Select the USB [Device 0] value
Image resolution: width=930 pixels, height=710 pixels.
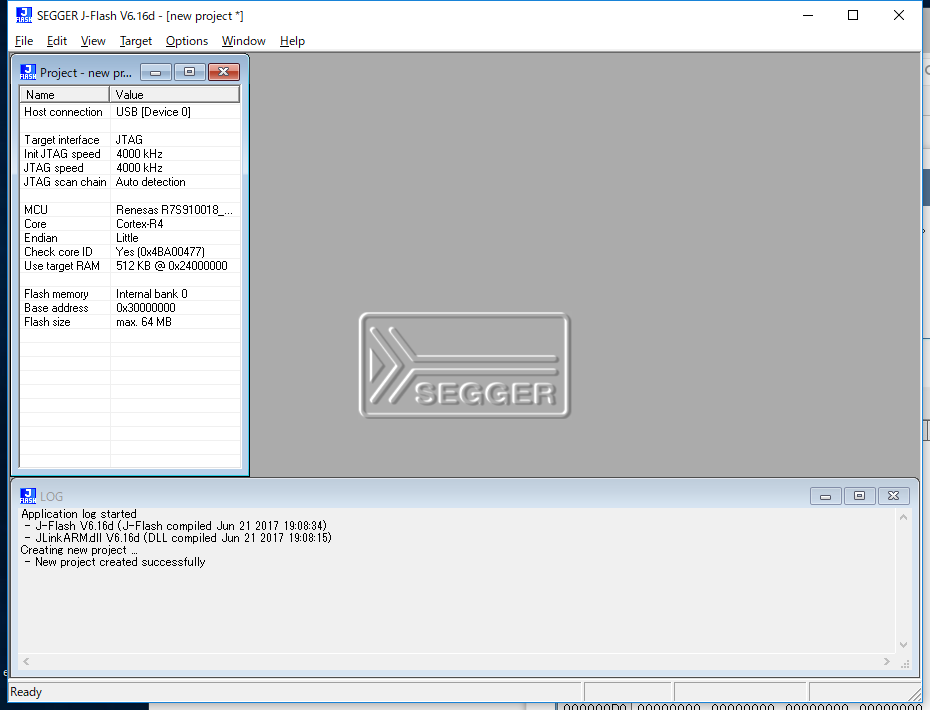pos(153,112)
